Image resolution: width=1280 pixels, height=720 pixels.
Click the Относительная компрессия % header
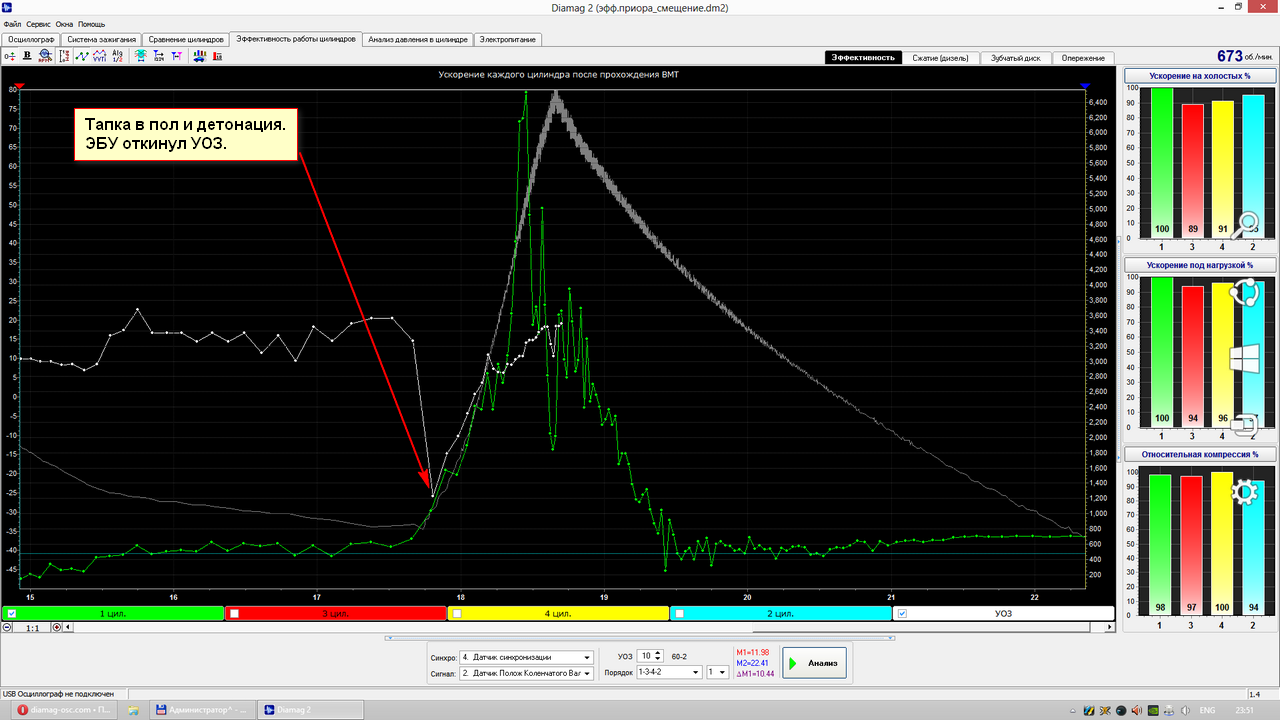1200,454
